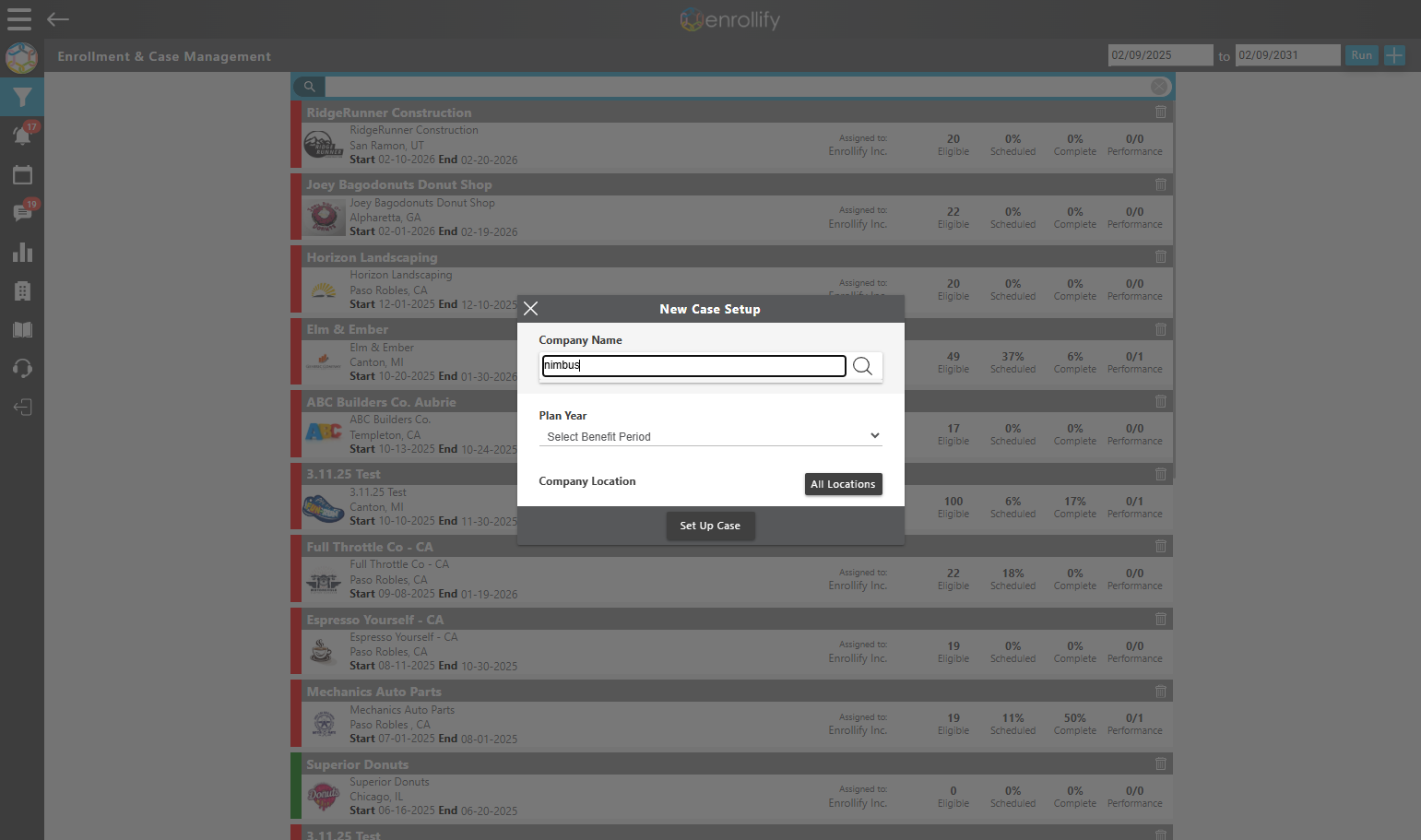Click the Set Up Case button
1421x840 pixels.
pos(710,526)
